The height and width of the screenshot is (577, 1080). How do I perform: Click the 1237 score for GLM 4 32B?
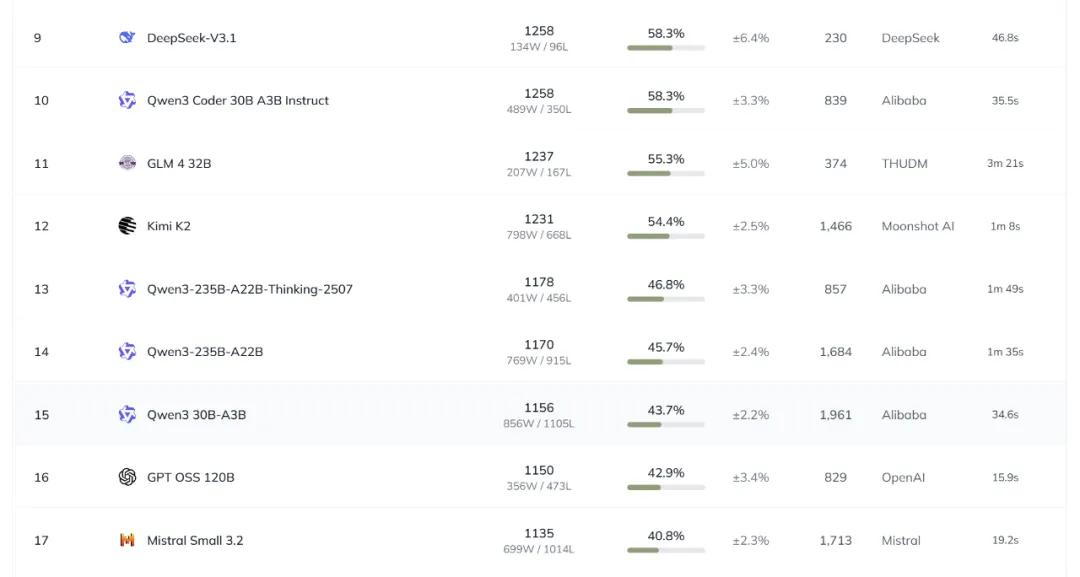(538, 156)
